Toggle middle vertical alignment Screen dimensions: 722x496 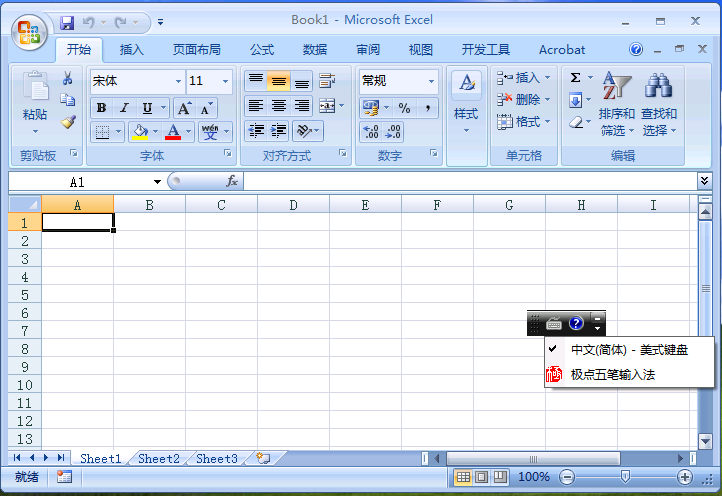pos(278,81)
